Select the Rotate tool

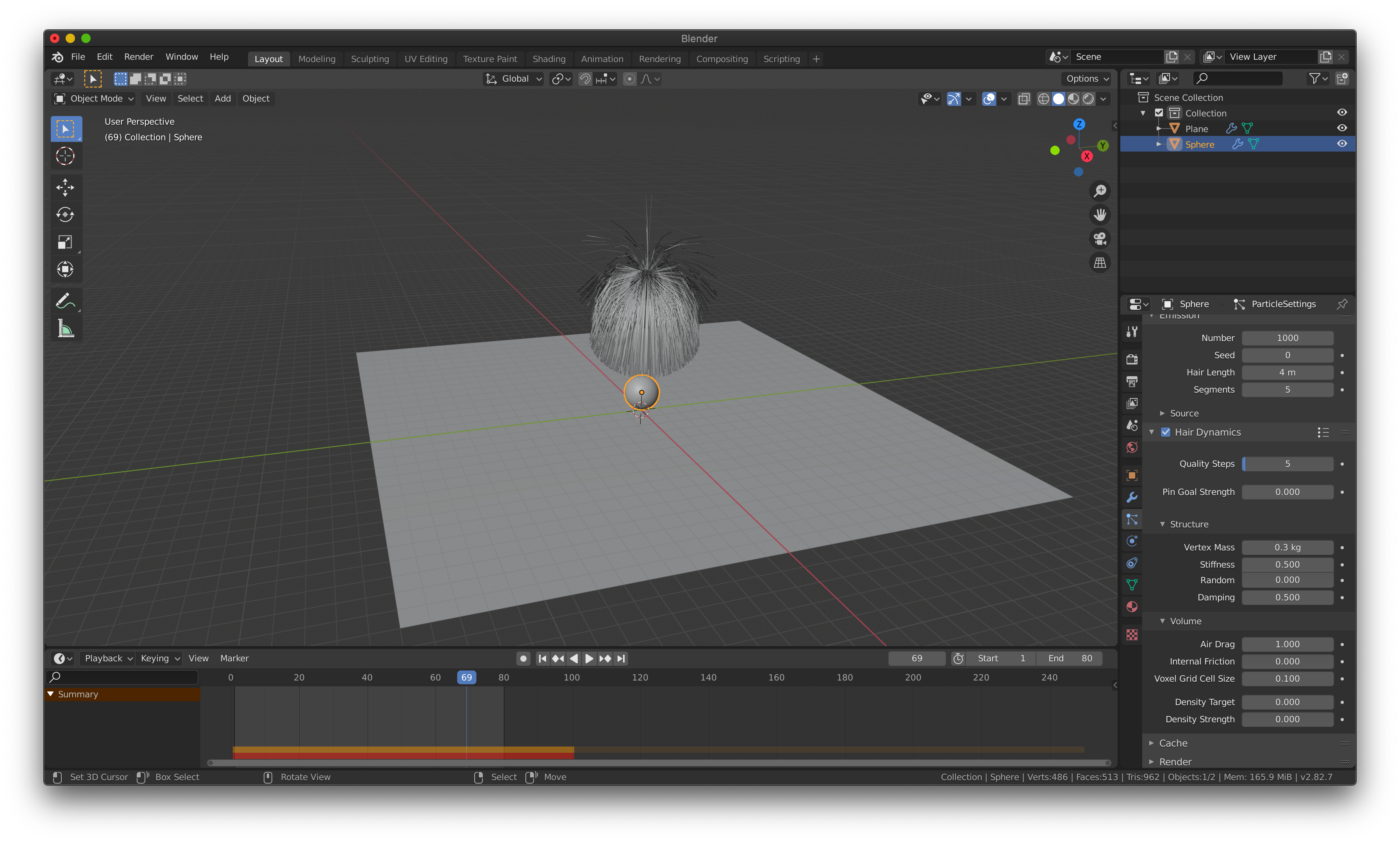[65, 215]
